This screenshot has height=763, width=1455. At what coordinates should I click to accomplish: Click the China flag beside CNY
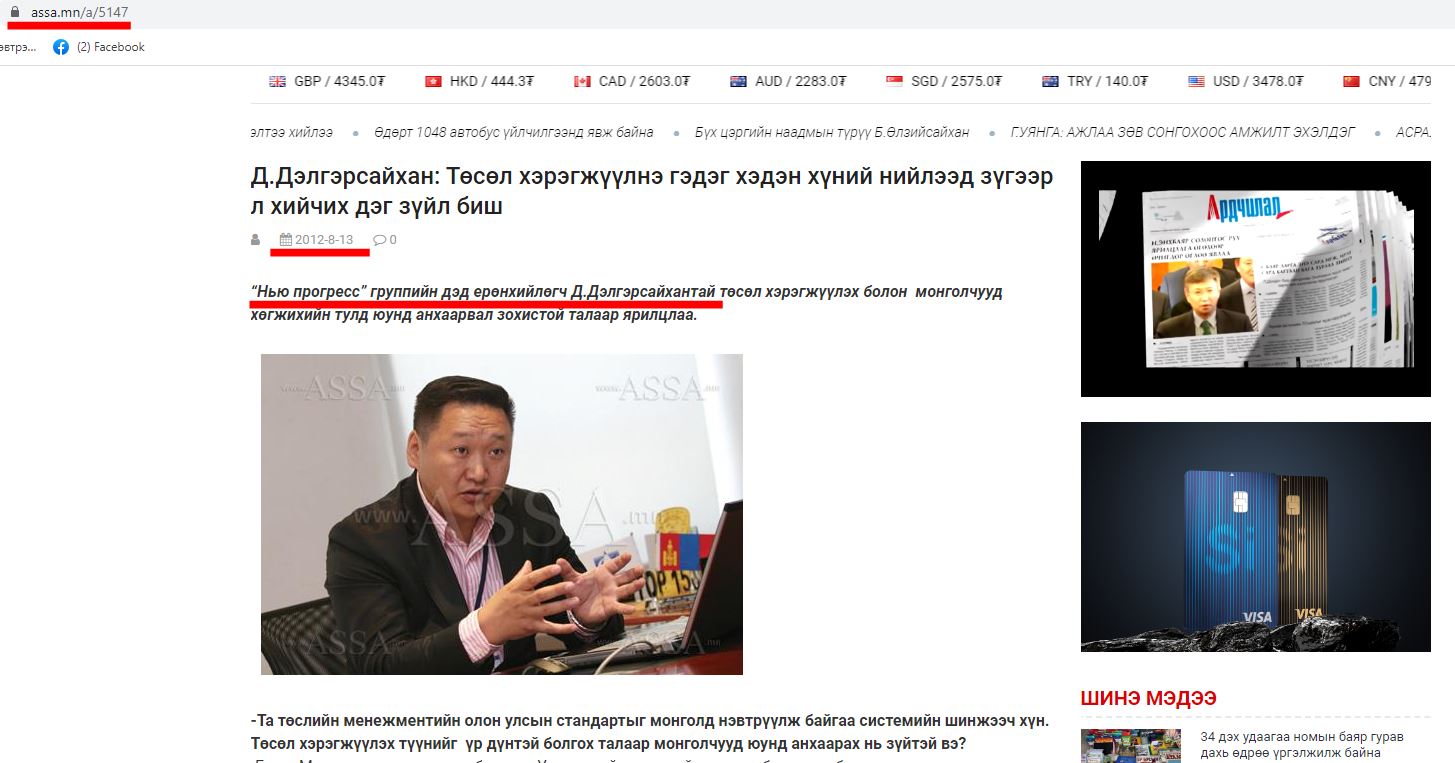(x=1351, y=82)
